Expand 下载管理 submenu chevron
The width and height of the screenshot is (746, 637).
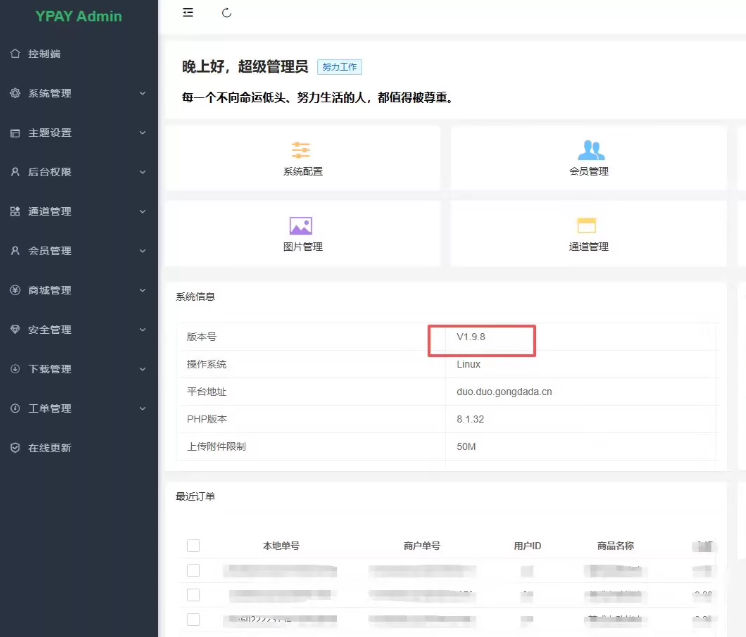click(x=143, y=369)
